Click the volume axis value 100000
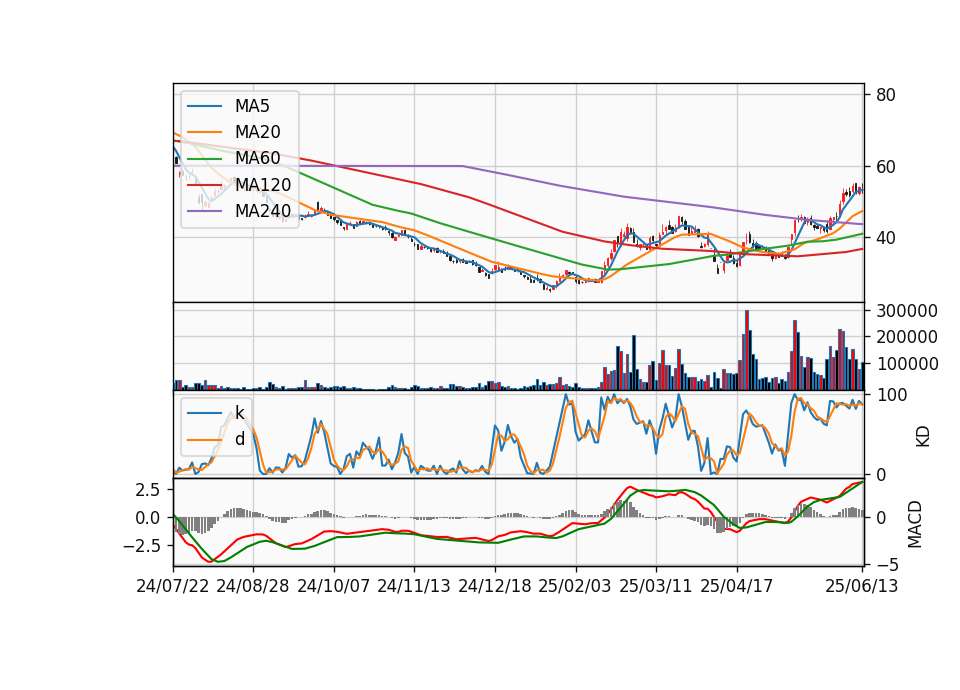Image resolution: width=960 pixels, height=690 pixels. pyautogui.click(x=907, y=364)
